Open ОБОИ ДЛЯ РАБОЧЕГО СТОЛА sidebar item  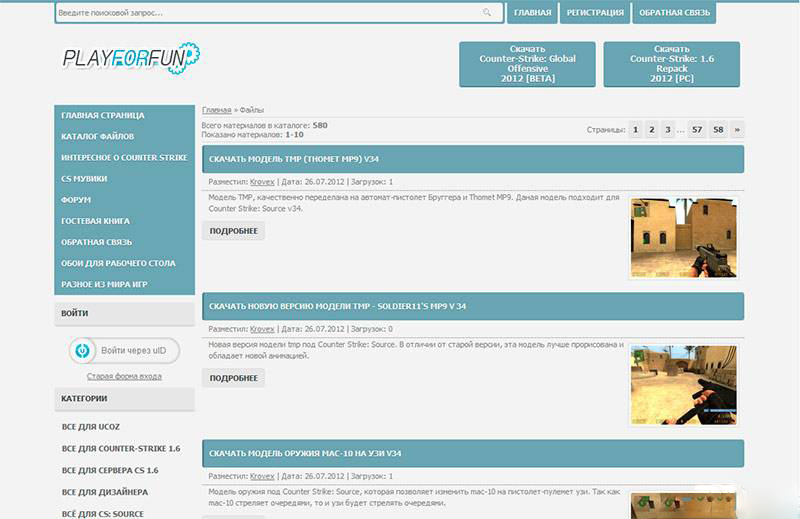click(x=124, y=263)
